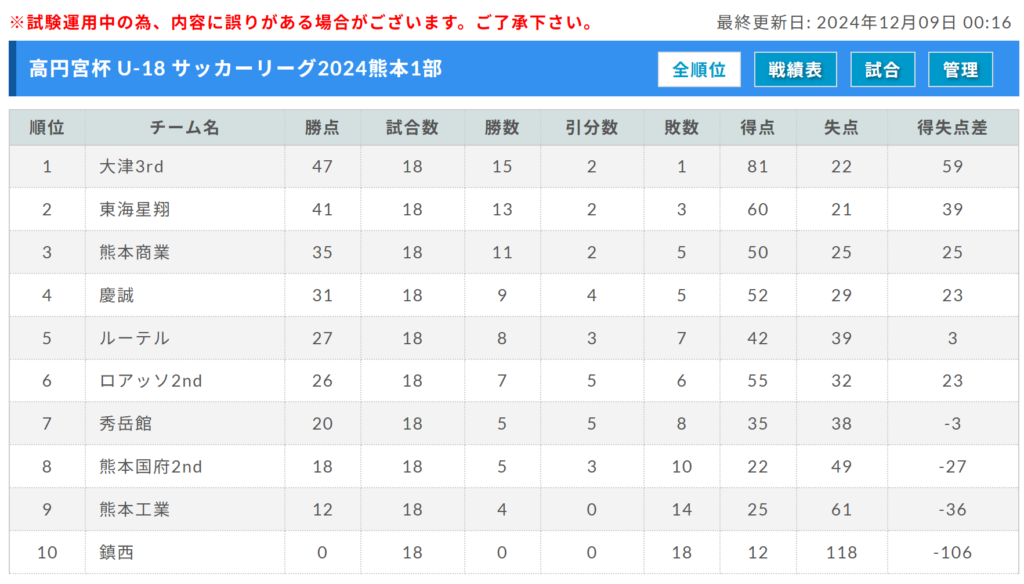Select team 熊本商業 row

point(514,252)
